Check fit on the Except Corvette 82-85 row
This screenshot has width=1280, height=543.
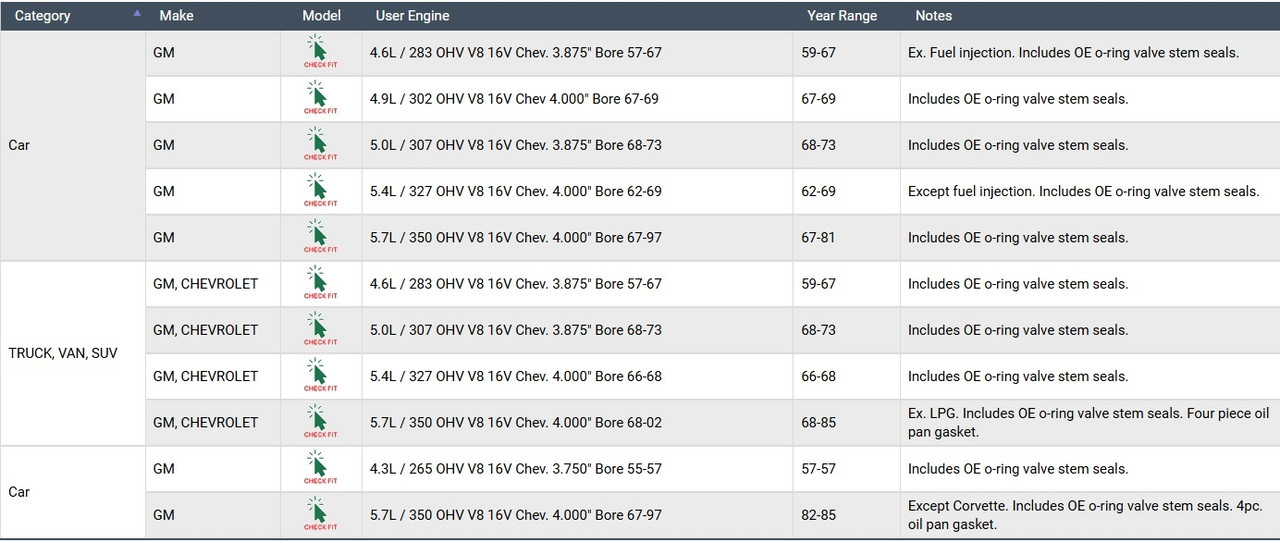pos(320,514)
